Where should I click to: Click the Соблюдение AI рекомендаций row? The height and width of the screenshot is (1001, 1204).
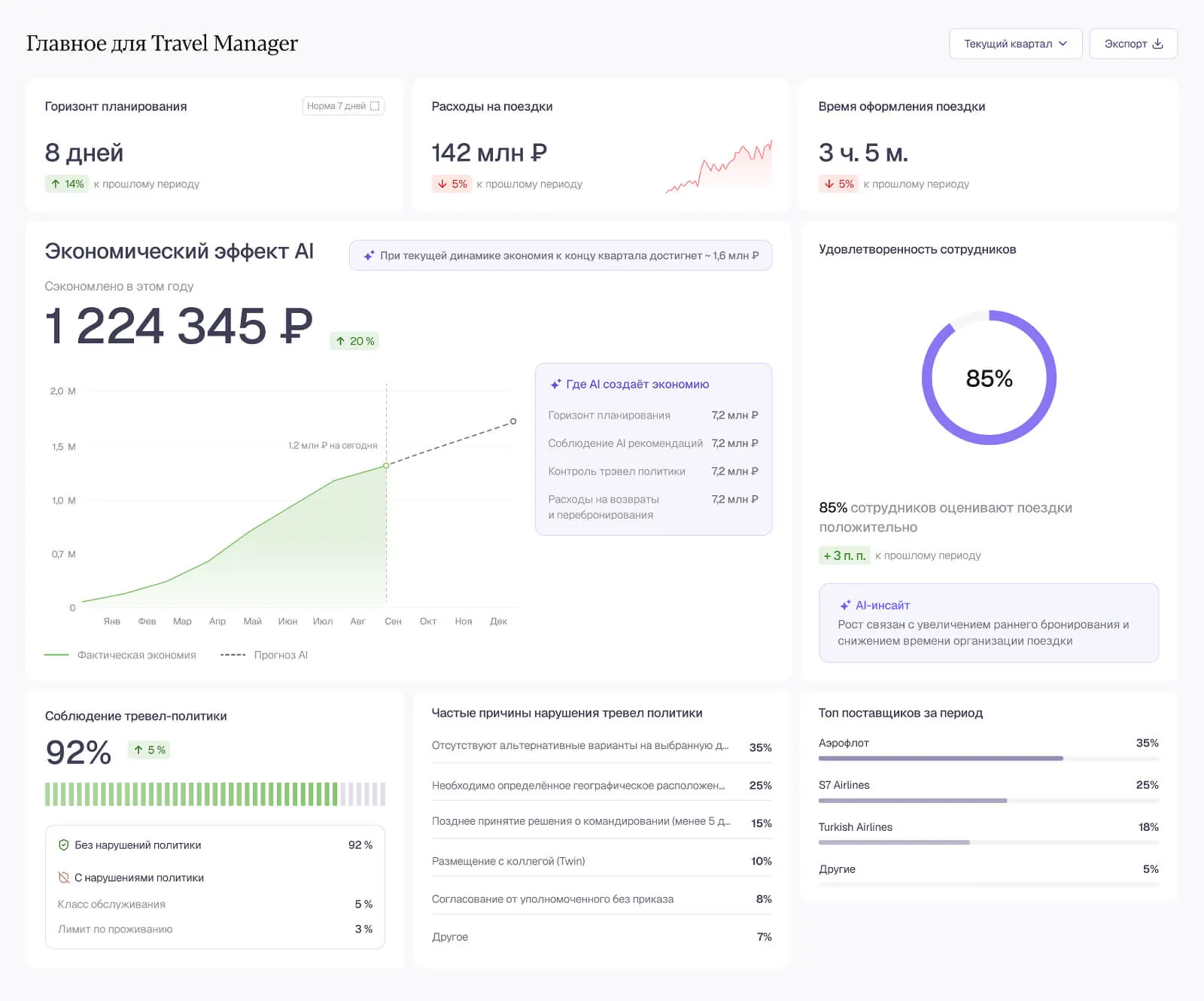653,443
